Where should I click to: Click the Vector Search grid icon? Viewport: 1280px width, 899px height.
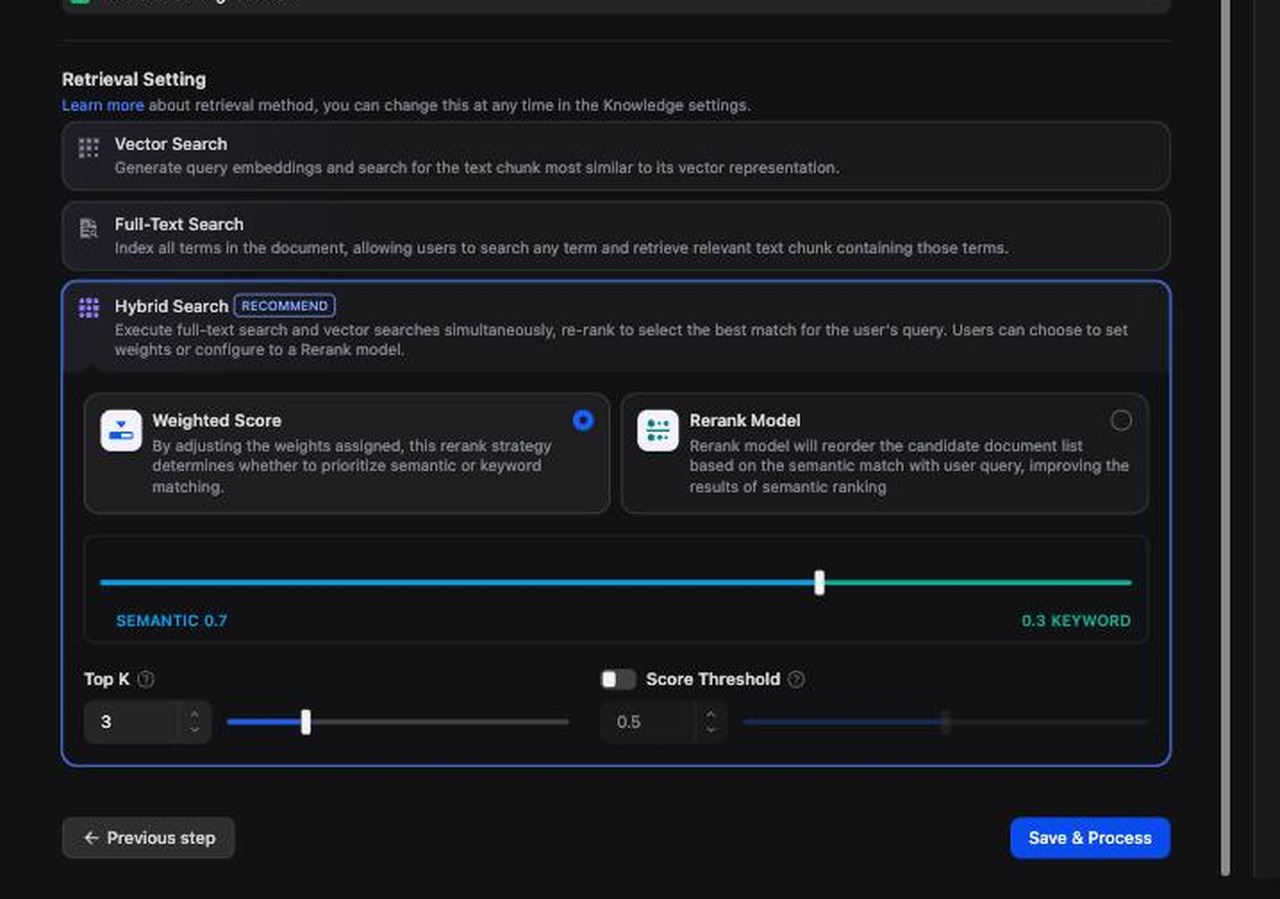coord(88,148)
